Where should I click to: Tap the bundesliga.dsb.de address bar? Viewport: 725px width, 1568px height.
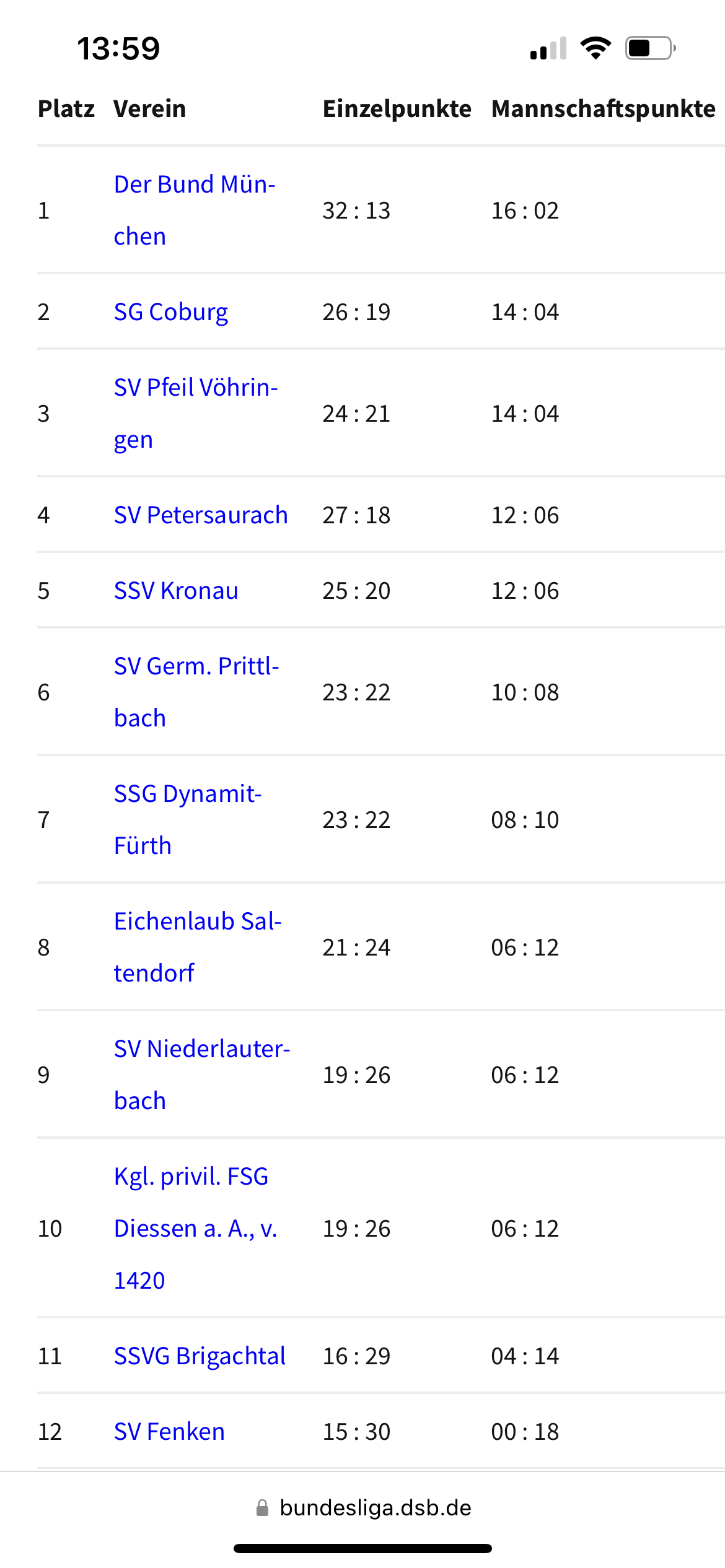[x=375, y=1508]
